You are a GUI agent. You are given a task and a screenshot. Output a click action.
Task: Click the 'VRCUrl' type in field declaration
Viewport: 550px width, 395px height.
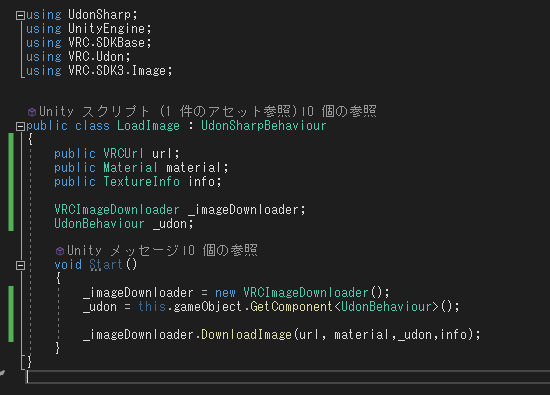pos(123,154)
